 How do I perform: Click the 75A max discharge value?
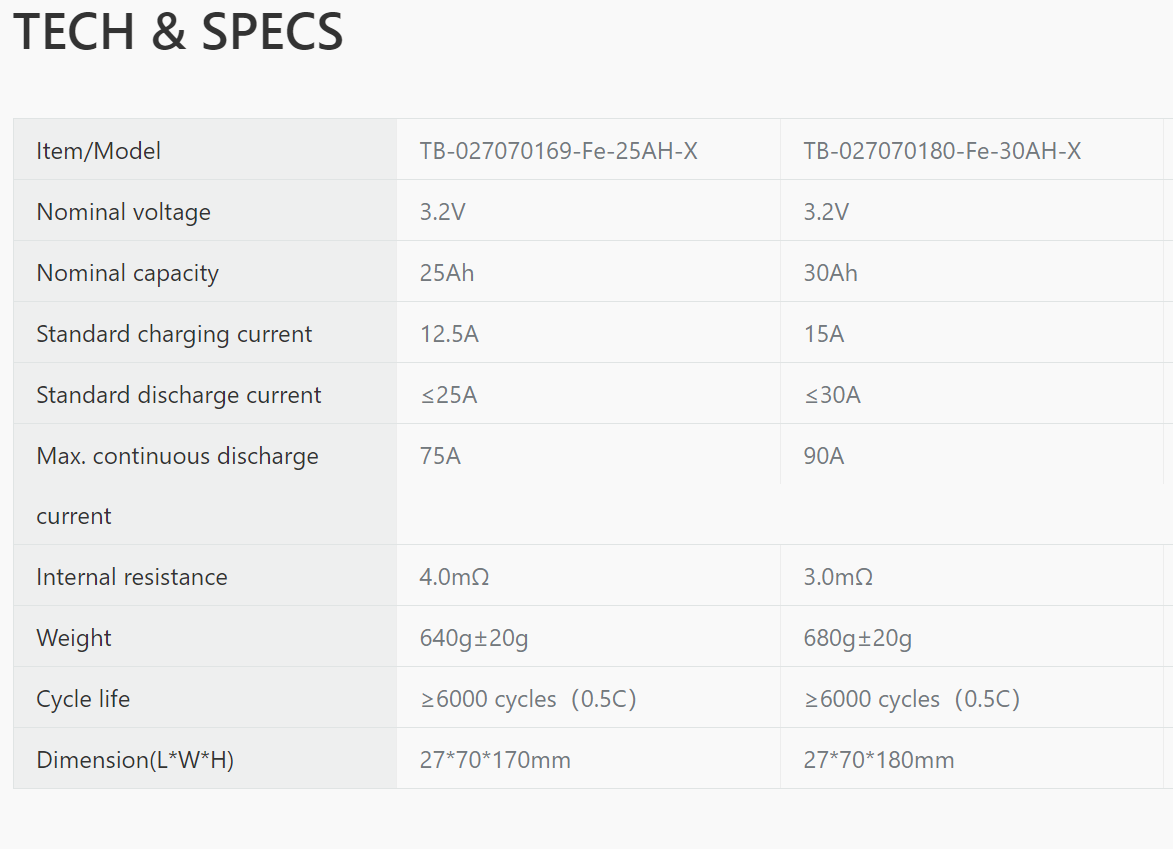click(x=440, y=456)
